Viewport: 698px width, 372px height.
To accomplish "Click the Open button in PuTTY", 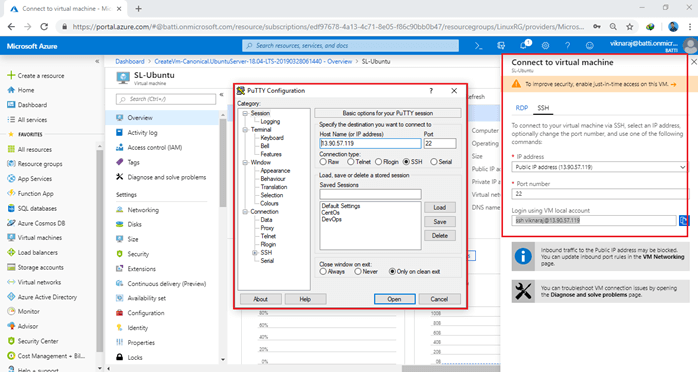I will point(394,299).
